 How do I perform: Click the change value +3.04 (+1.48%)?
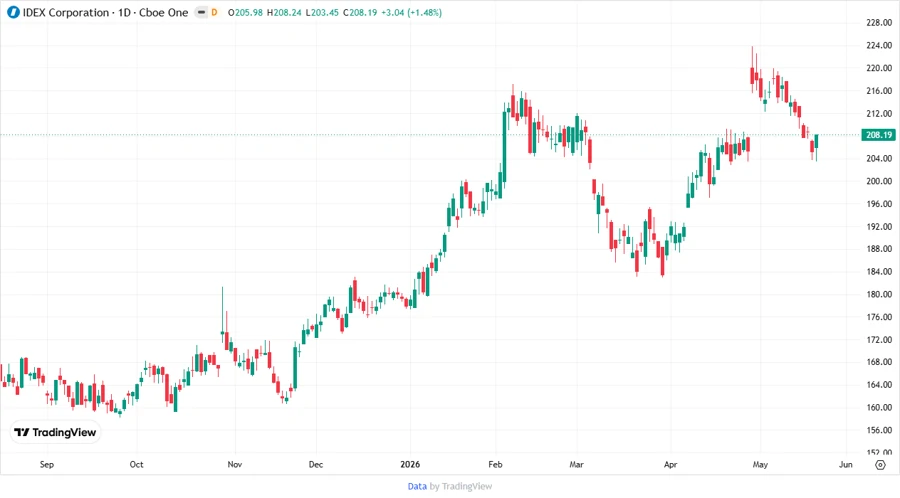tap(412, 13)
